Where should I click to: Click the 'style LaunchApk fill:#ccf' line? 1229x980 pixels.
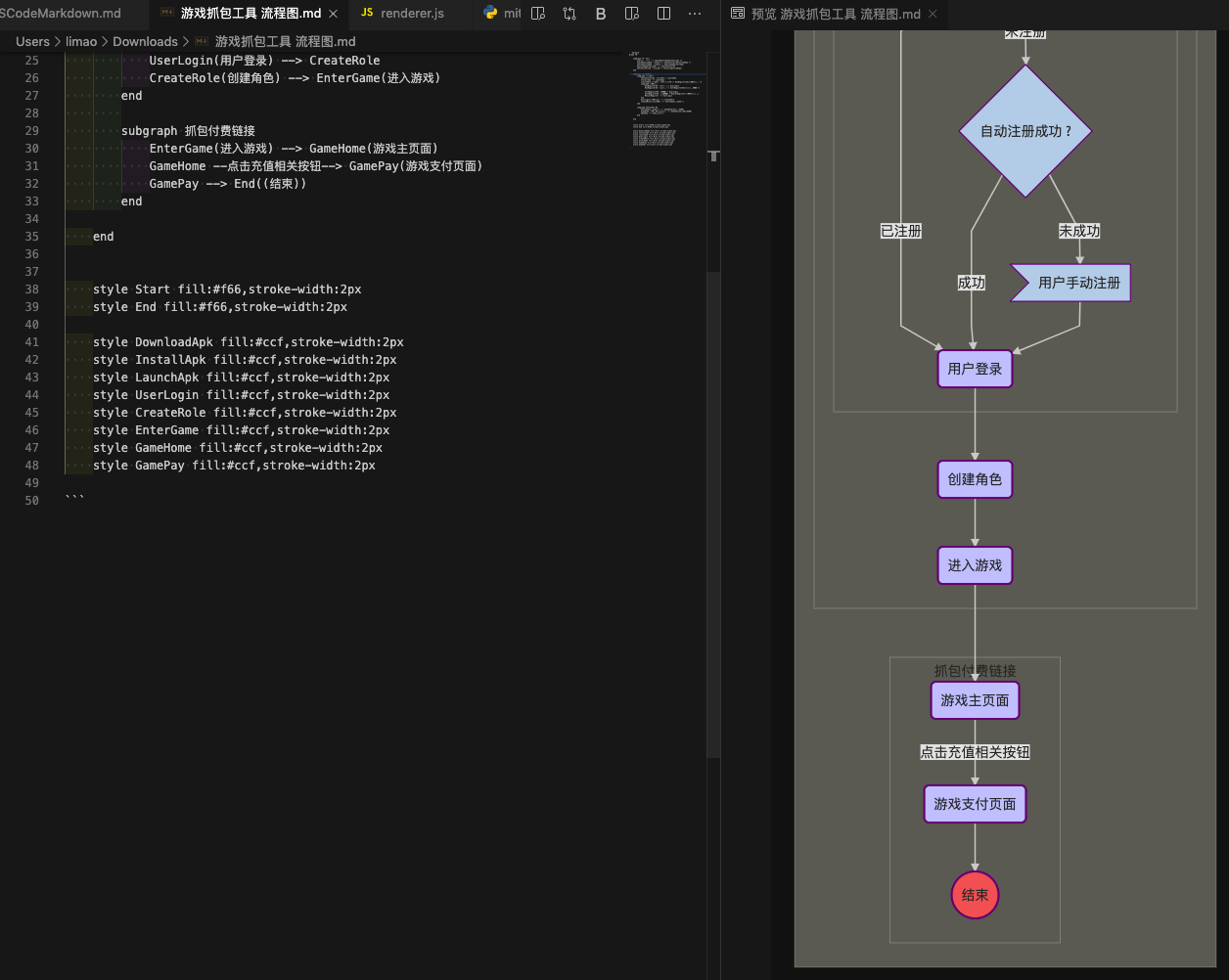[x=242, y=378]
